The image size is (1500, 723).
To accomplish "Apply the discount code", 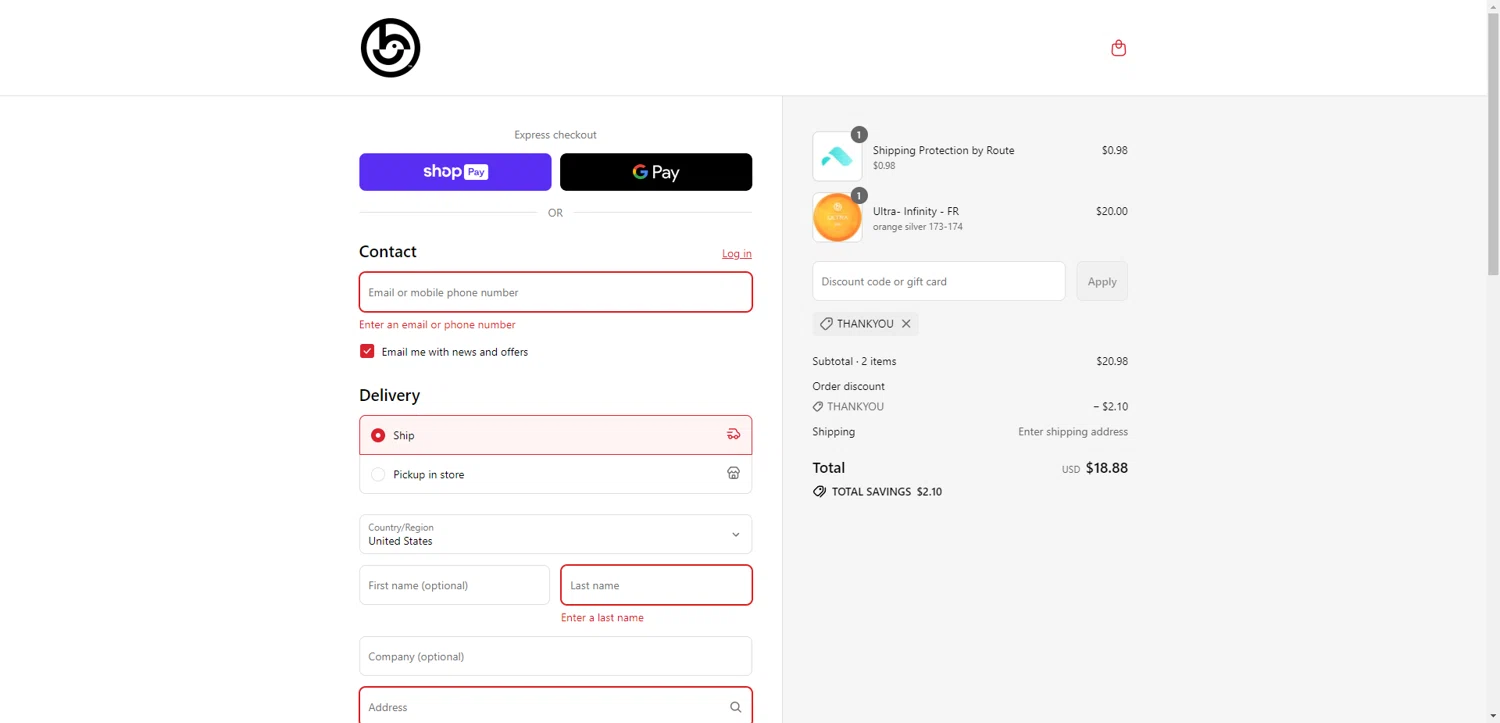I will click(x=1102, y=281).
